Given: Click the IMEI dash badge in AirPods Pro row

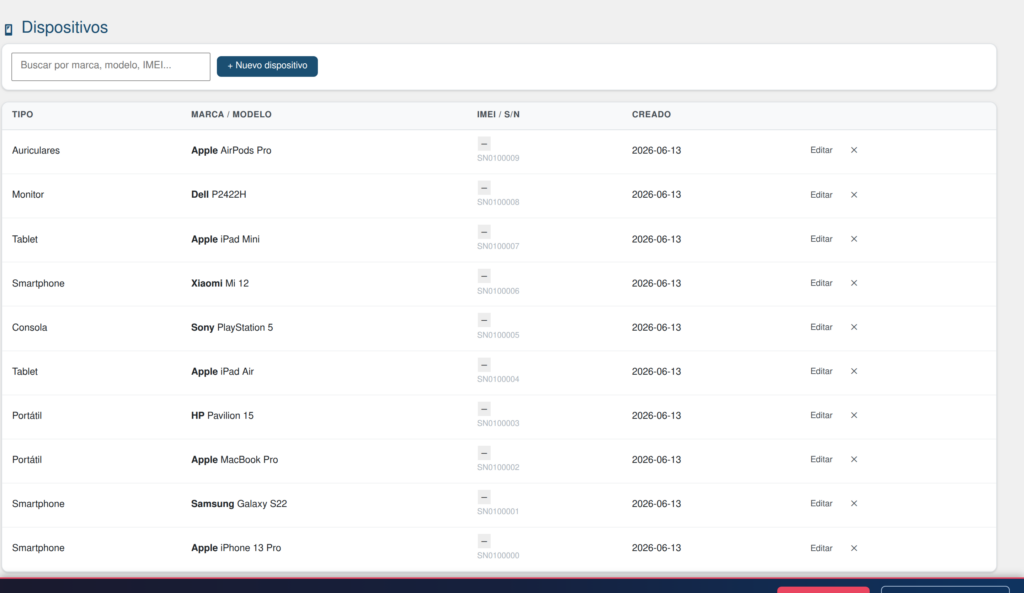Looking at the screenshot, I should tap(484, 144).
